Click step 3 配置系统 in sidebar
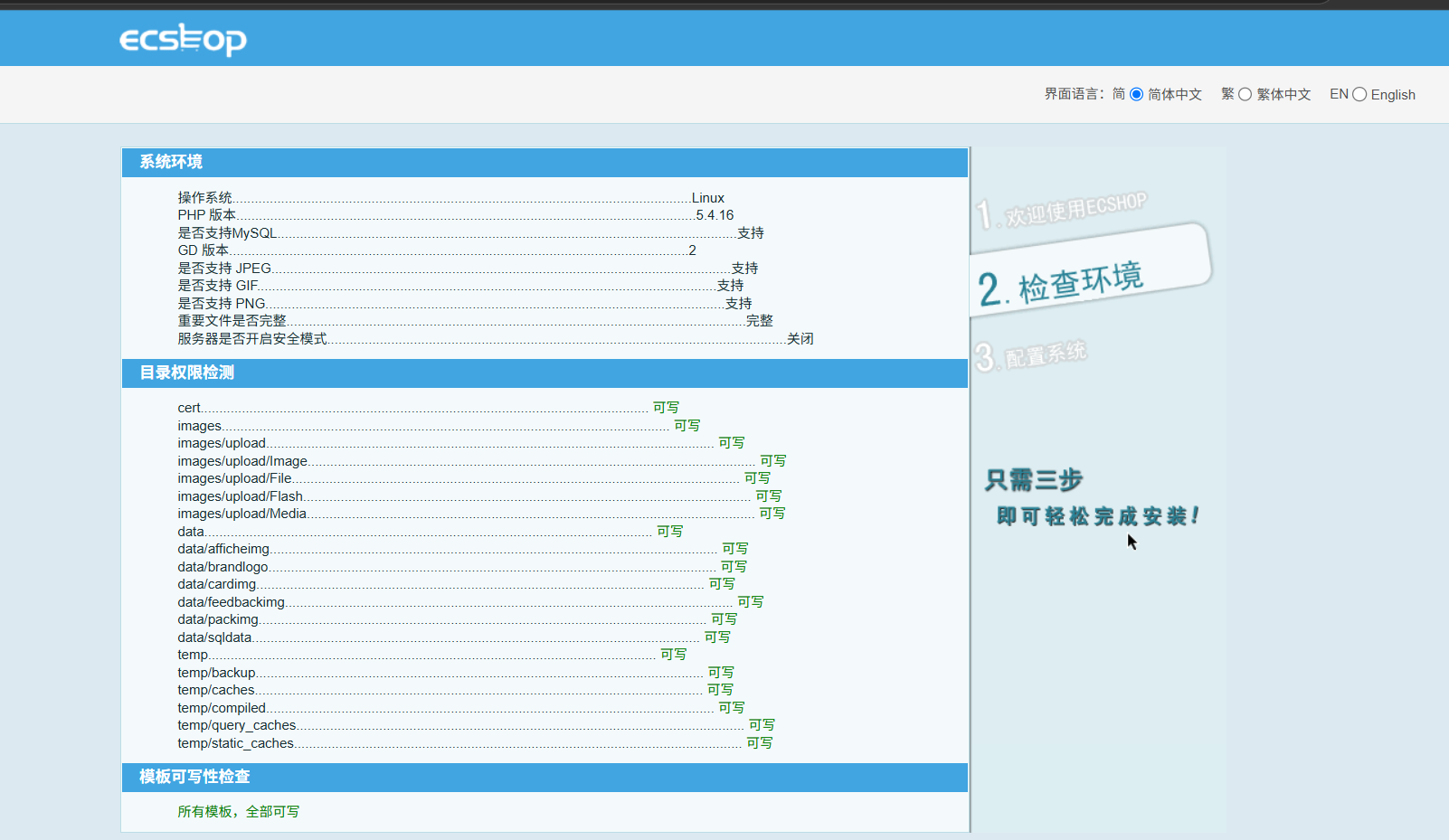 coord(1031,355)
